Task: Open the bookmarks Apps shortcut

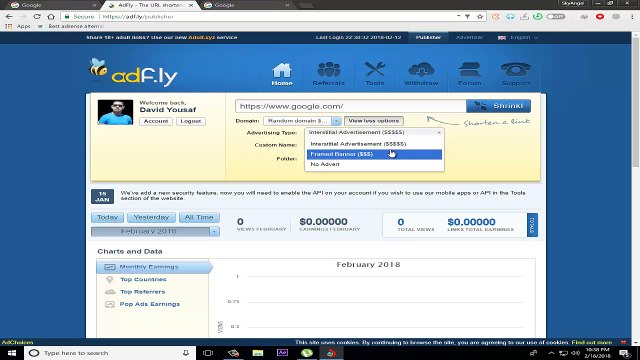Action: (18, 26)
